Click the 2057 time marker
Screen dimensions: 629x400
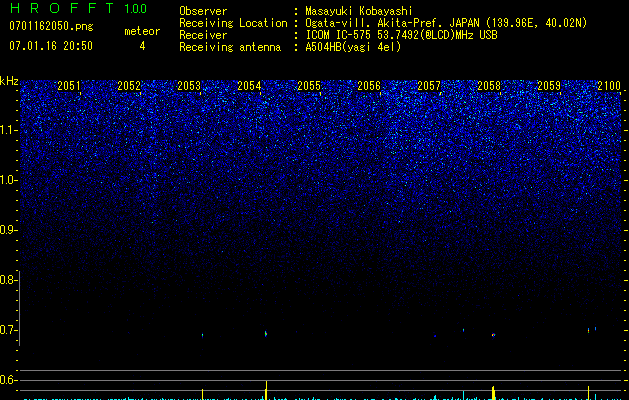[429, 86]
